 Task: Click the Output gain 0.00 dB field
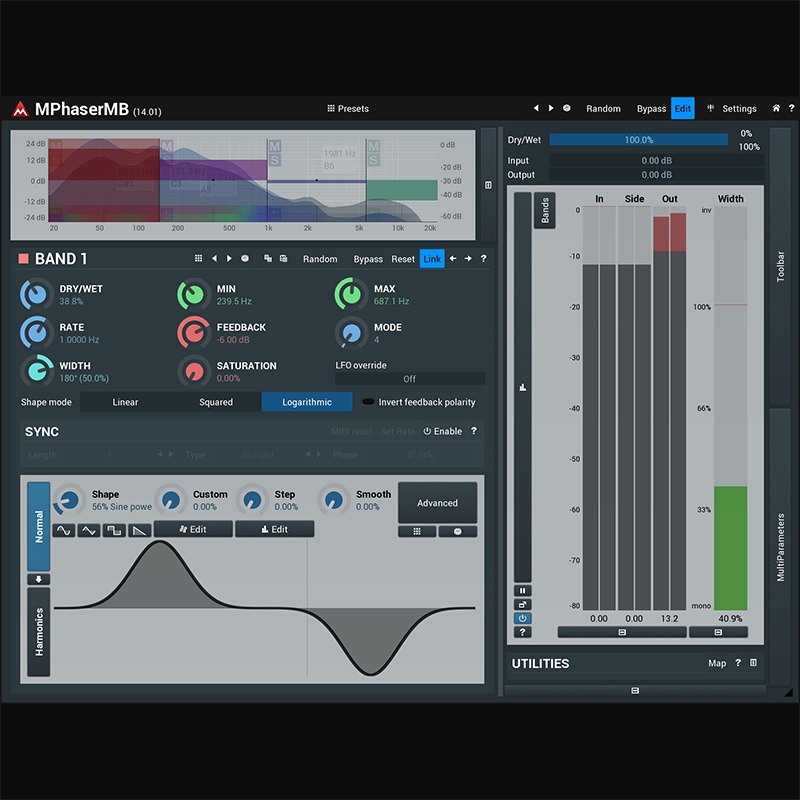(x=656, y=174)
